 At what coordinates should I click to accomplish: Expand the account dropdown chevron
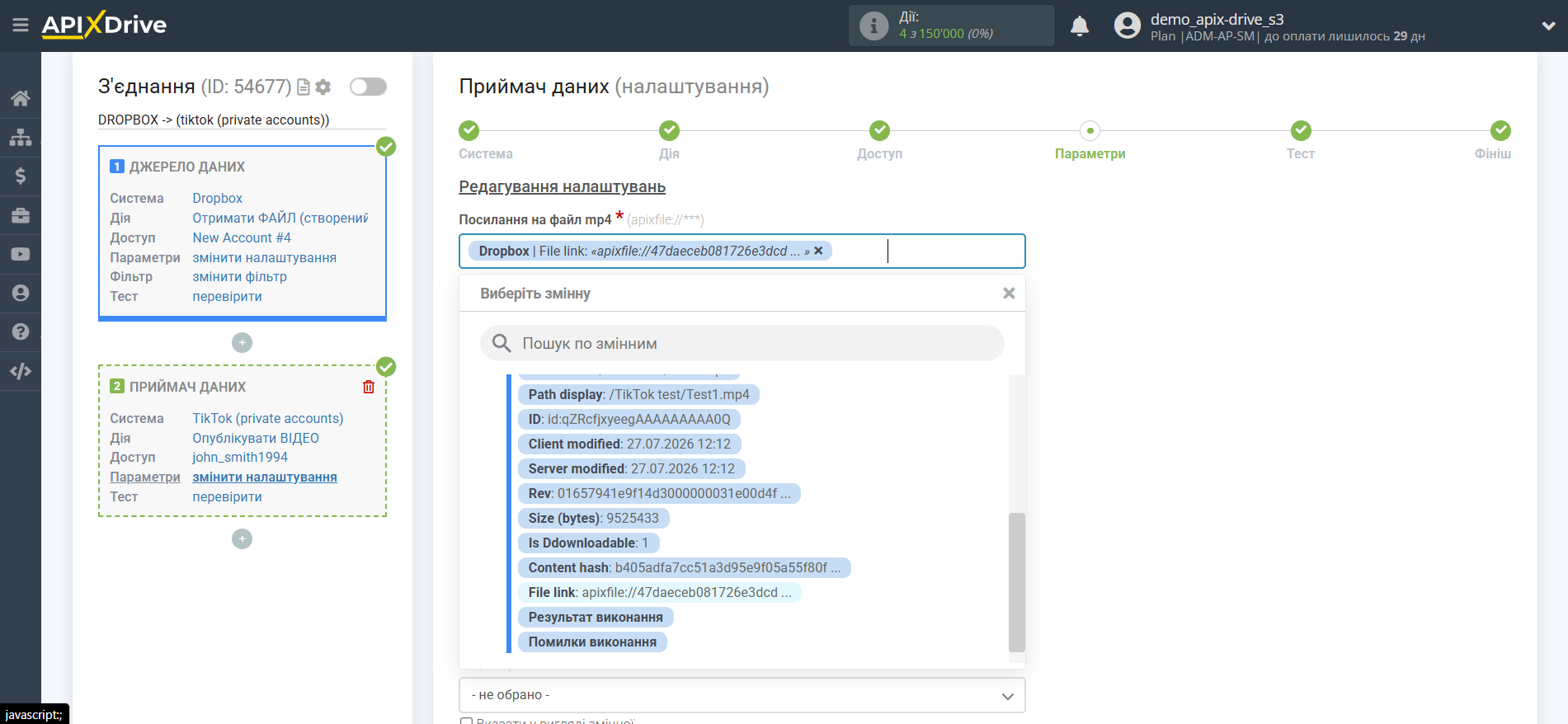pos(1548,26)
